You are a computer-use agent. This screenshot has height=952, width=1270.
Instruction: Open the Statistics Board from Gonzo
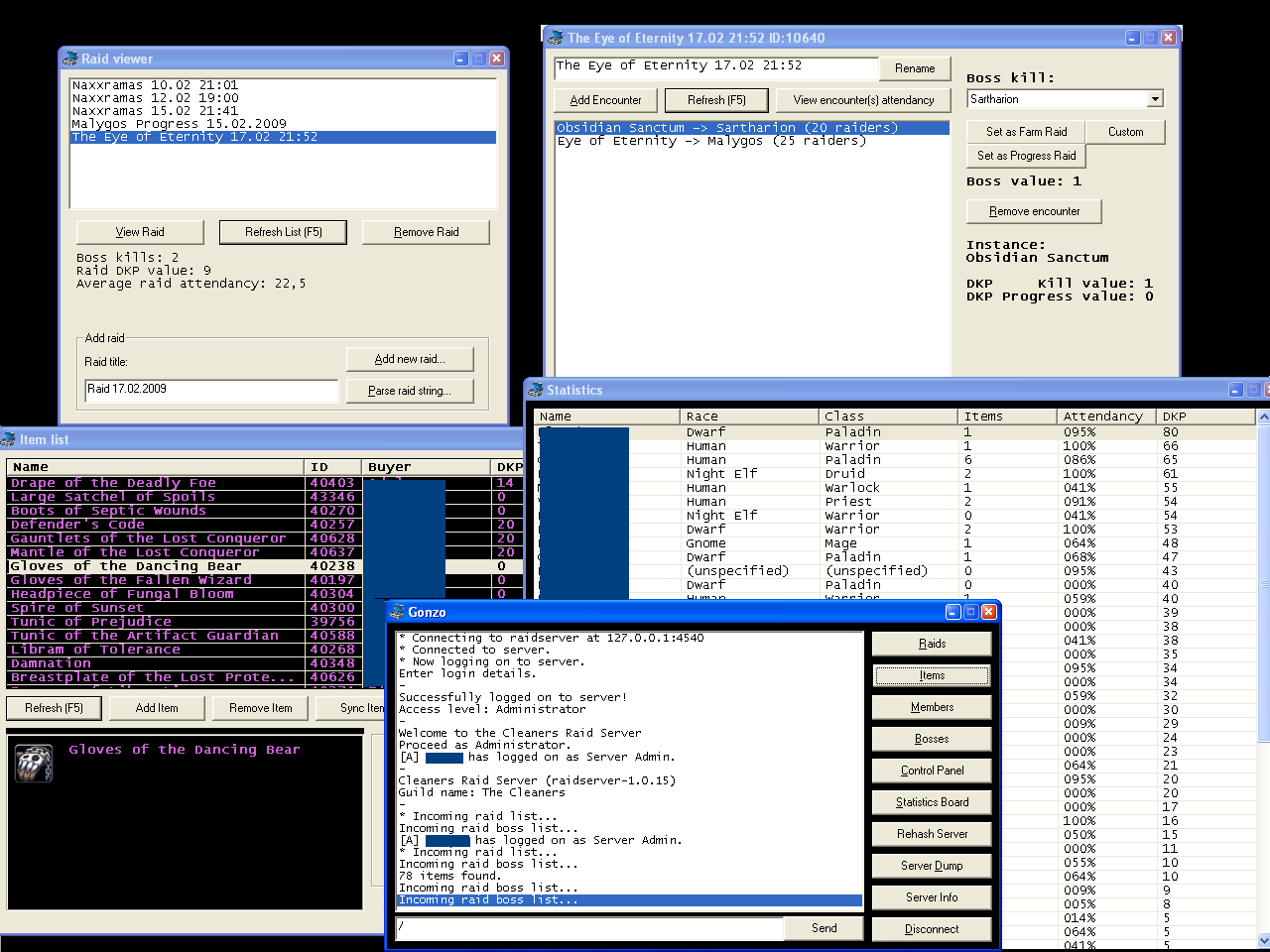932,802
